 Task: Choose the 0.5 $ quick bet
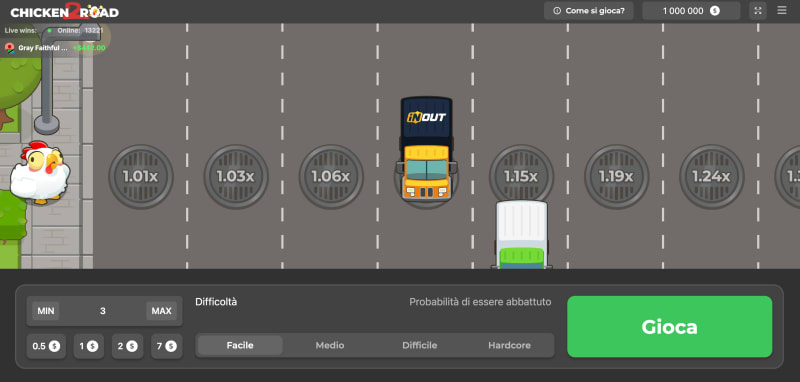pyautogui.click(x=46, y=346)
